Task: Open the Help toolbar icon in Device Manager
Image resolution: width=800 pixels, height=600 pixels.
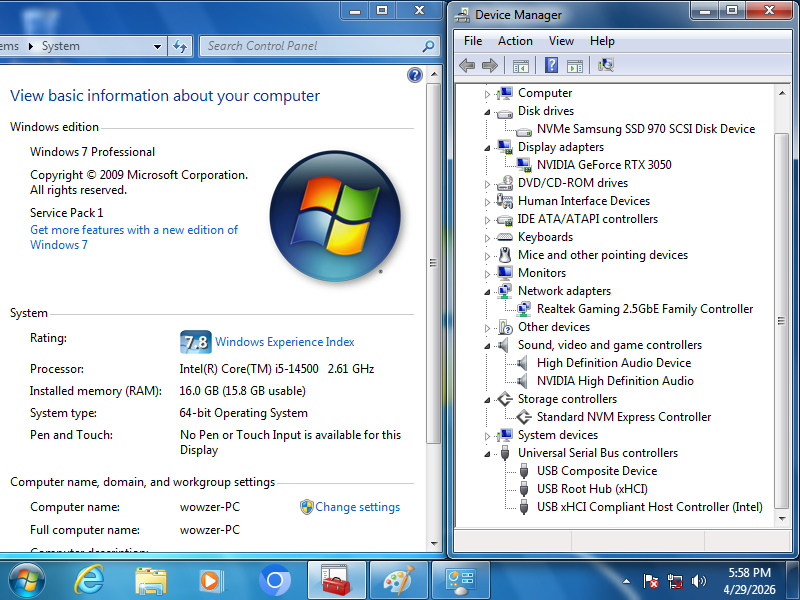Action: pos(551,65)
